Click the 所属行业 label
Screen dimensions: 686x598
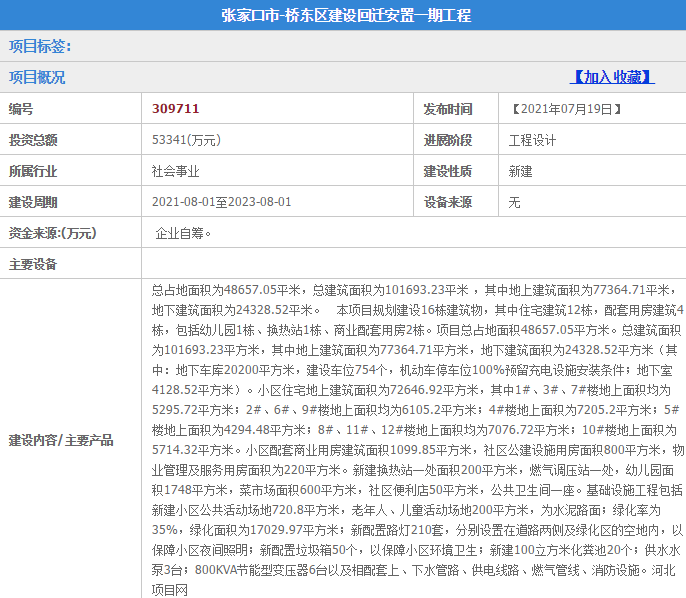point(33,171)
